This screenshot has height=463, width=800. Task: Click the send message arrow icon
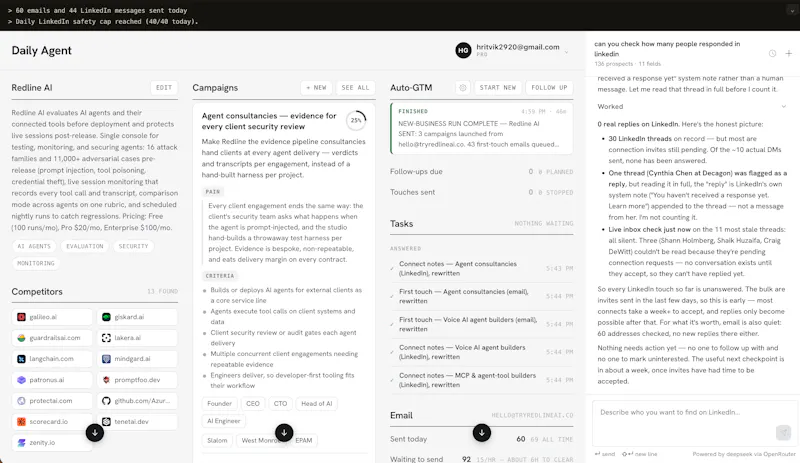point(783,432)
